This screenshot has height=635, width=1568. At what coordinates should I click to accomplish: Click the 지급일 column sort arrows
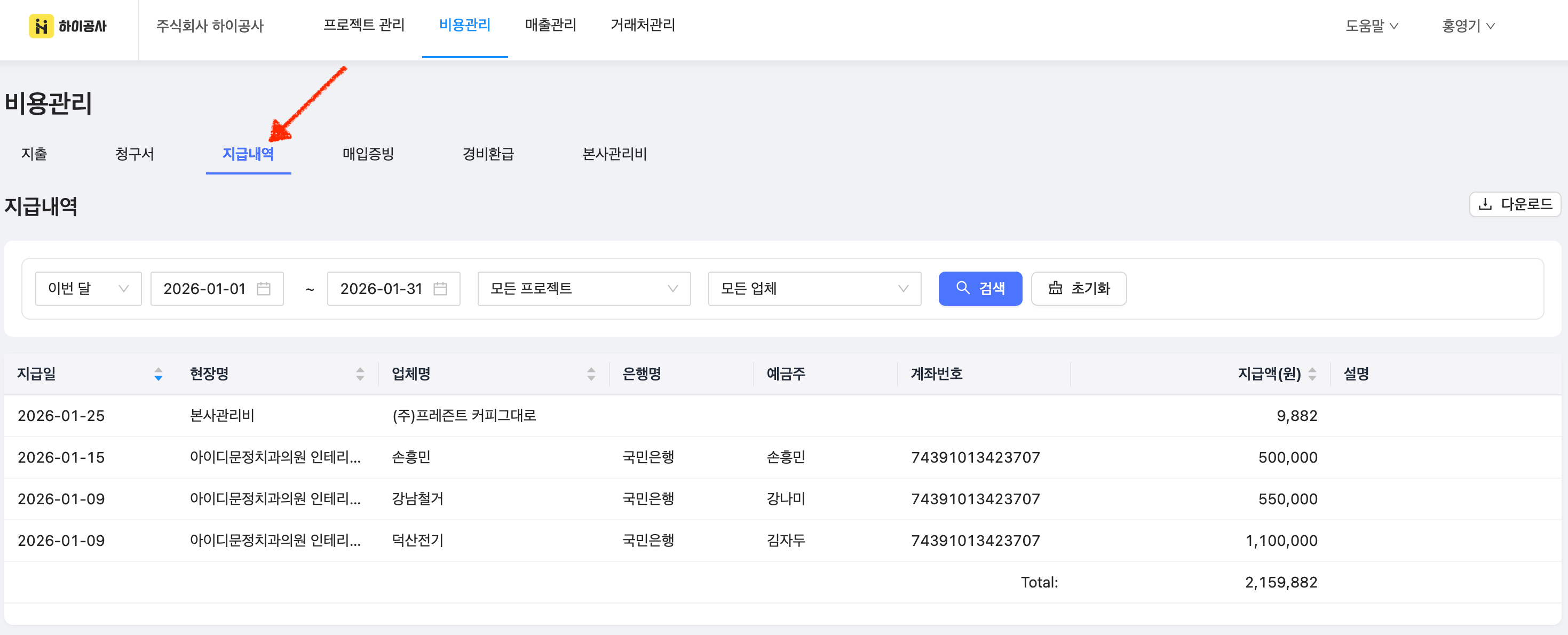tap(159, 374)
